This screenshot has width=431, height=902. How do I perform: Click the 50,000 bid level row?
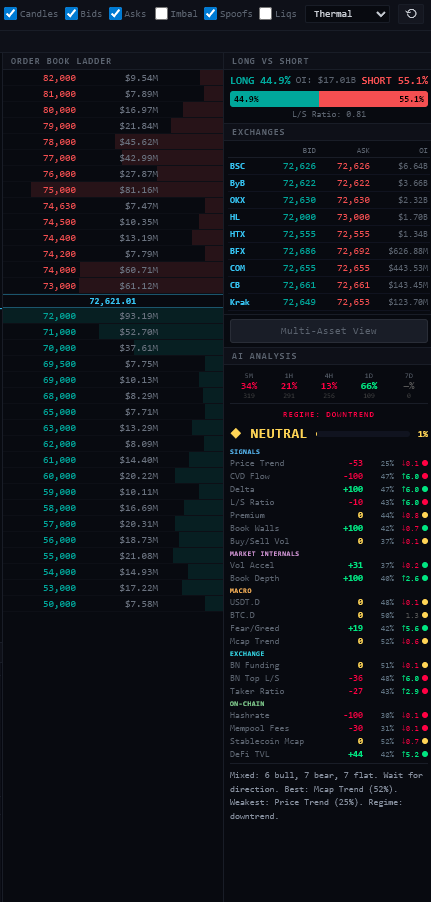click(113, 603)
